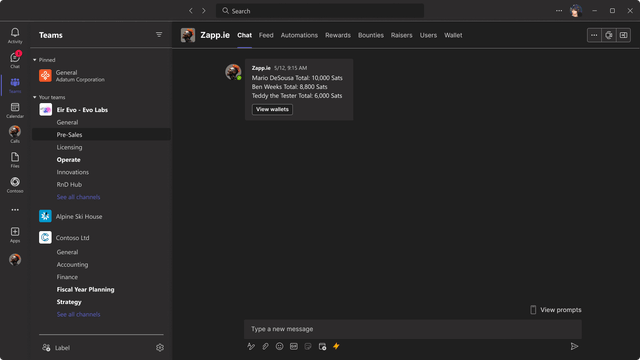This screenshot has height=360, width=640.
Task: Collapse the Pinned section
Action: click(x=35, y=60)
